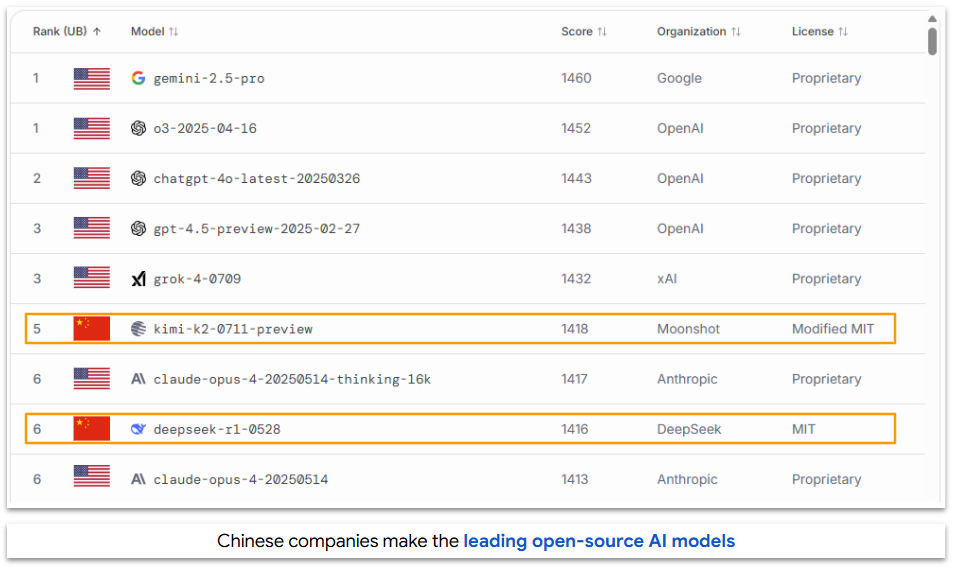Viewport: 953px width, 568px height.
Task: Click the scrollbar up arrow
Action: click(932, 19)
